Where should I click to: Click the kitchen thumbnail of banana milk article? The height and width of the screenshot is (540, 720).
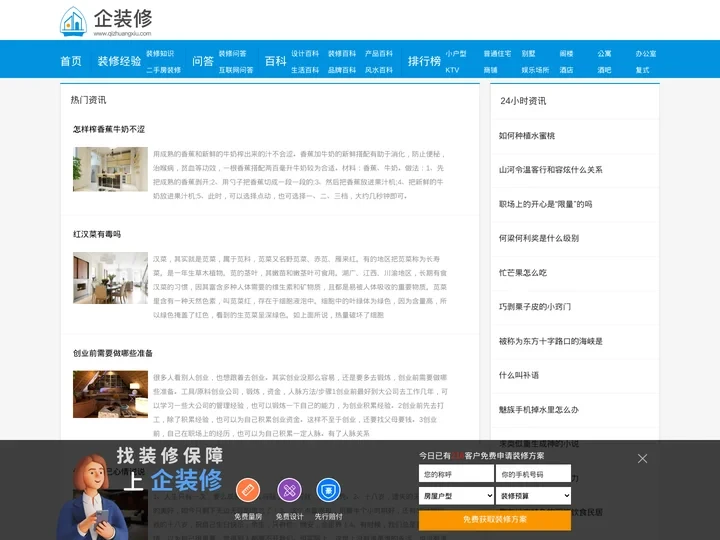click(110, 169)
